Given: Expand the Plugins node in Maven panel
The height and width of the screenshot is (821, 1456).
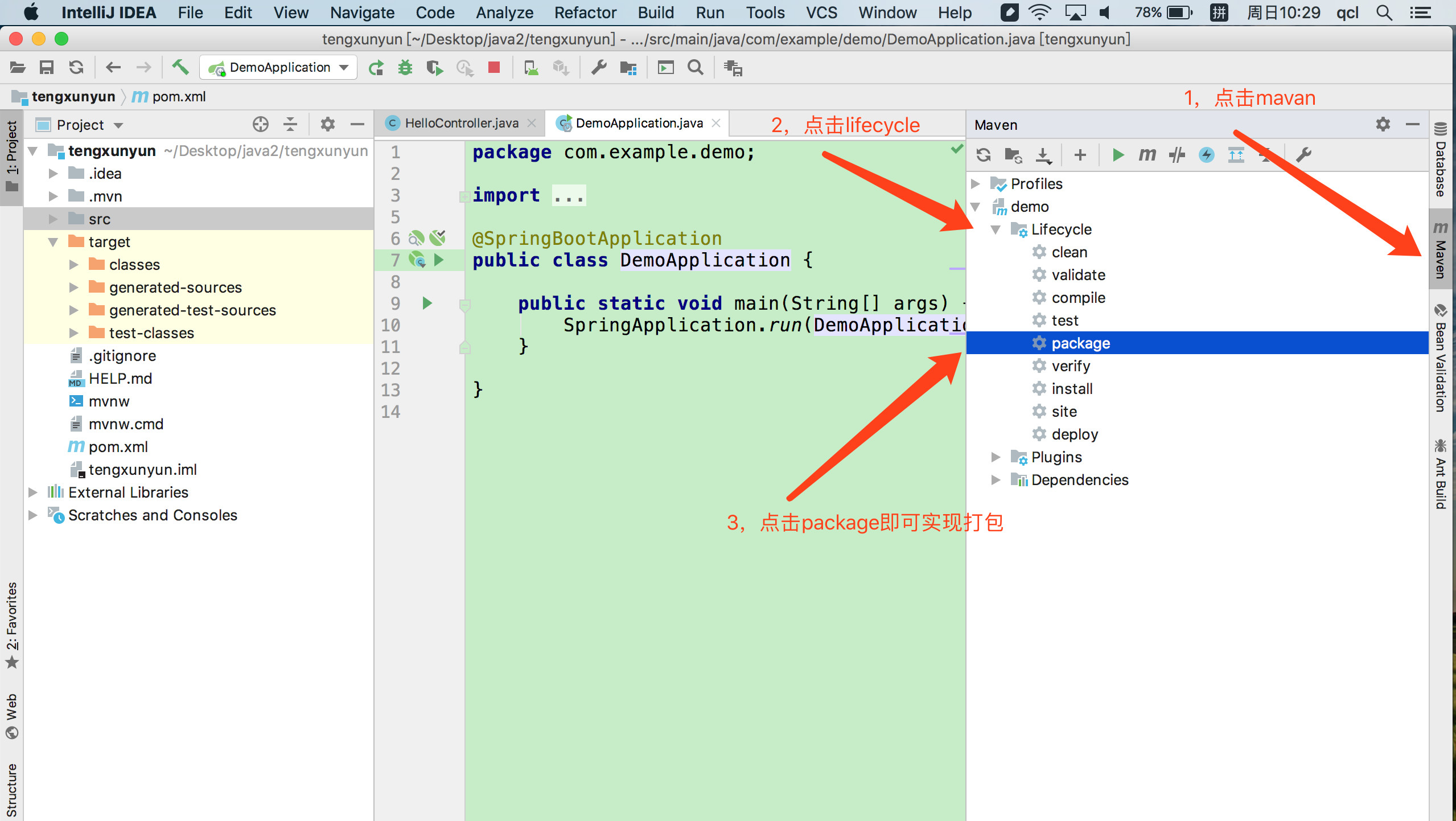Looking at the screenshot, I should [x=996, y=457].
